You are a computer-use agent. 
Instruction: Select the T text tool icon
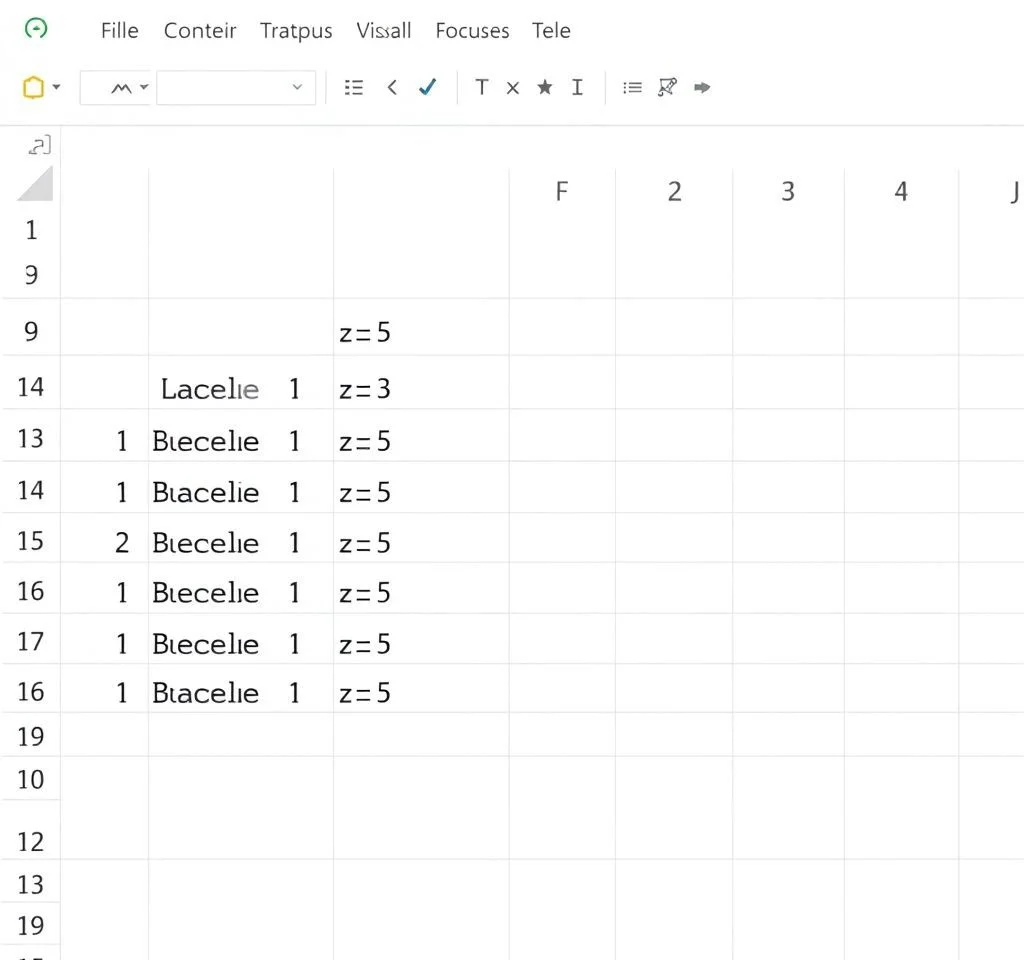[481, 88]
